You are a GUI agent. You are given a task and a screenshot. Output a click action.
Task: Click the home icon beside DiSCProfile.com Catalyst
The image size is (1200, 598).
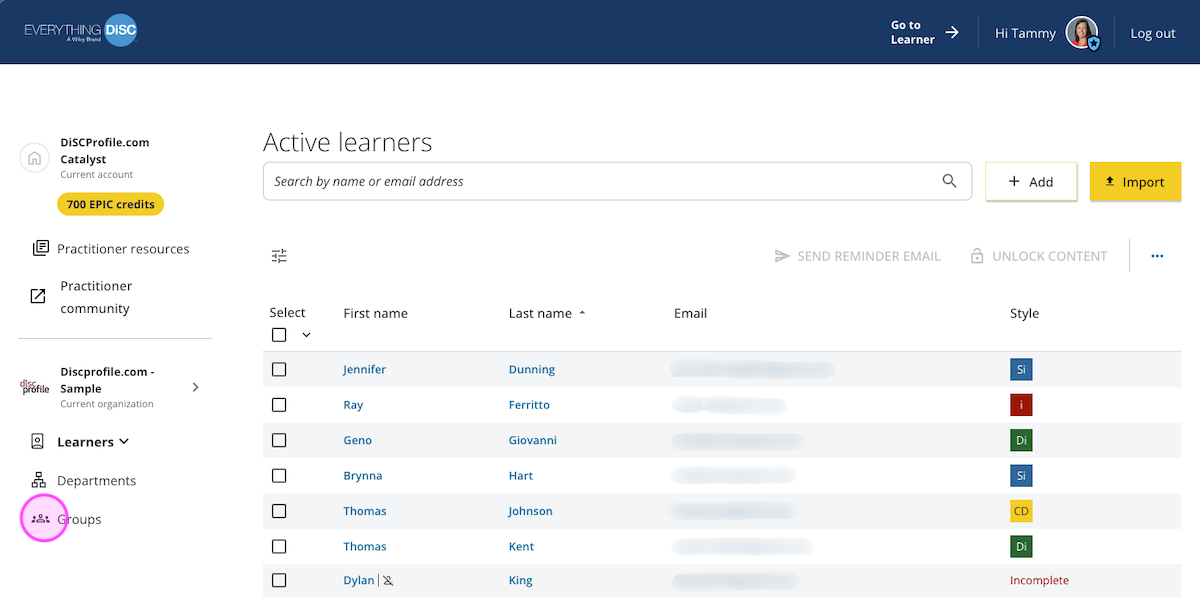[x=35, y=158]
